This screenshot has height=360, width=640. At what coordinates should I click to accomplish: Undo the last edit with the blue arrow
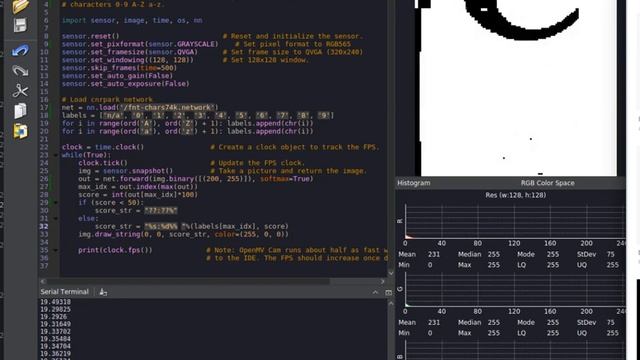(x=20, y=51)
